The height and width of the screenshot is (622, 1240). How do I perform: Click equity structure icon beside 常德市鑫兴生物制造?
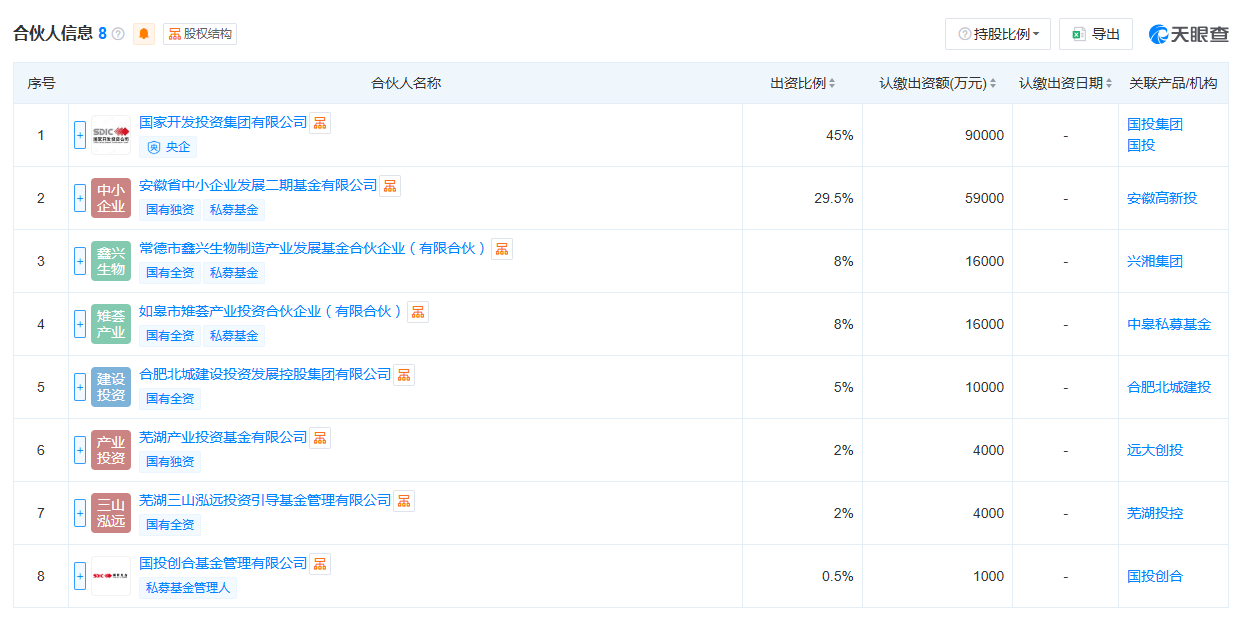(x=502, y=249)
